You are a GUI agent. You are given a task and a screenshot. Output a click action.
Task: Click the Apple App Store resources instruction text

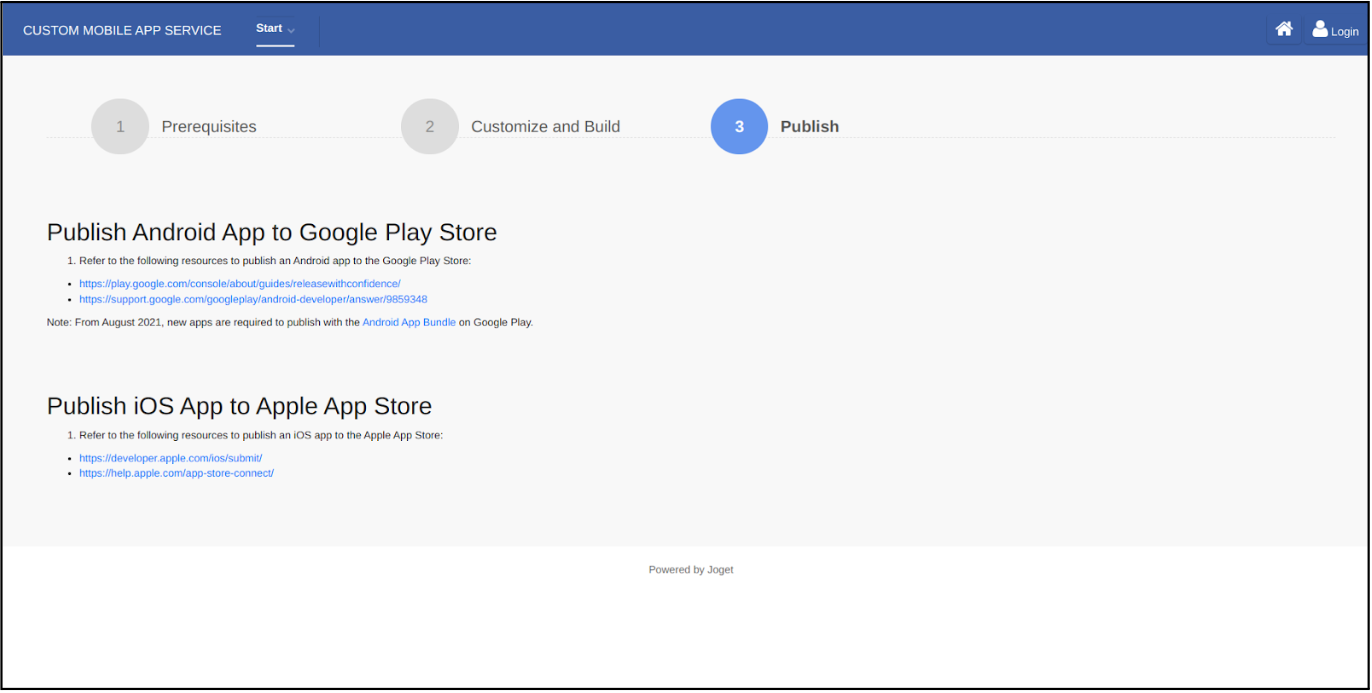pyautogui.click(x=261, y=435)
